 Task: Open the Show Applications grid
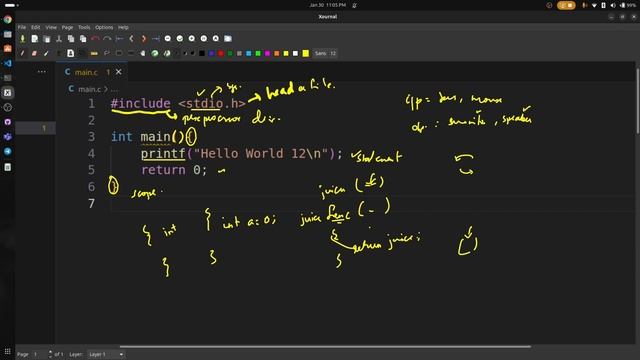[8, 351]
